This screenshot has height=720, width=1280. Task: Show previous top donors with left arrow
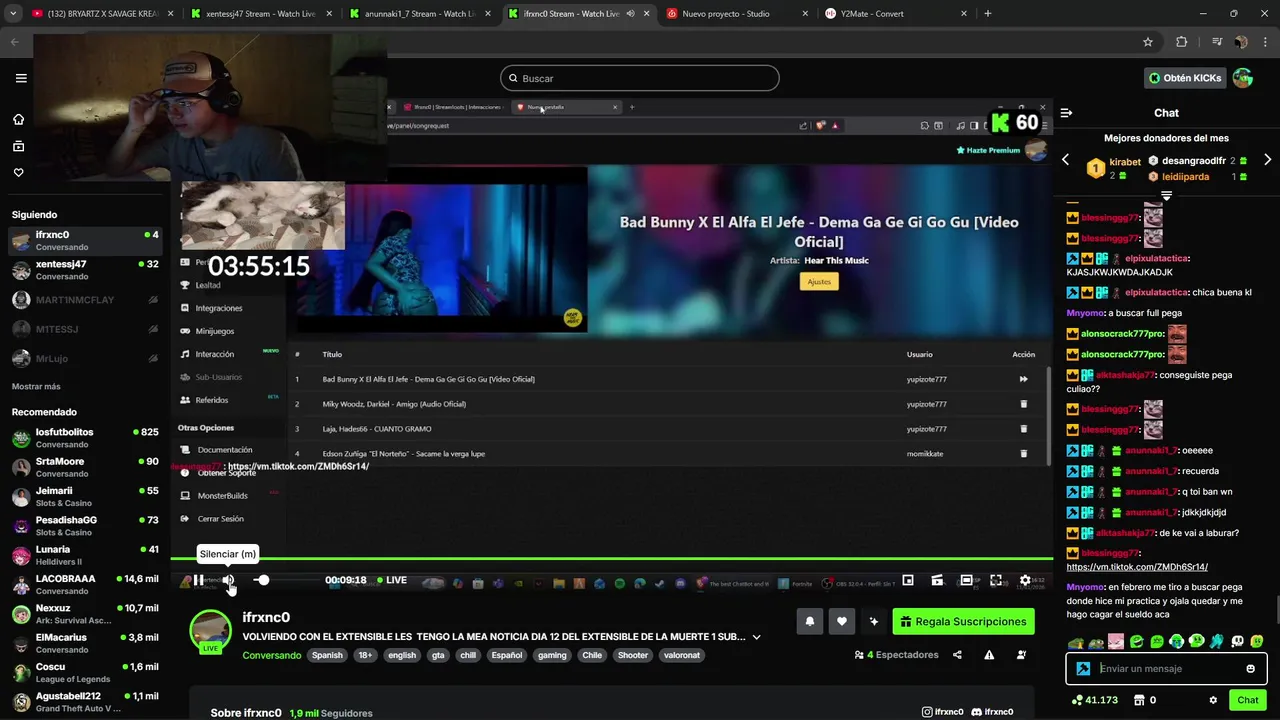tap(1065, 160)
